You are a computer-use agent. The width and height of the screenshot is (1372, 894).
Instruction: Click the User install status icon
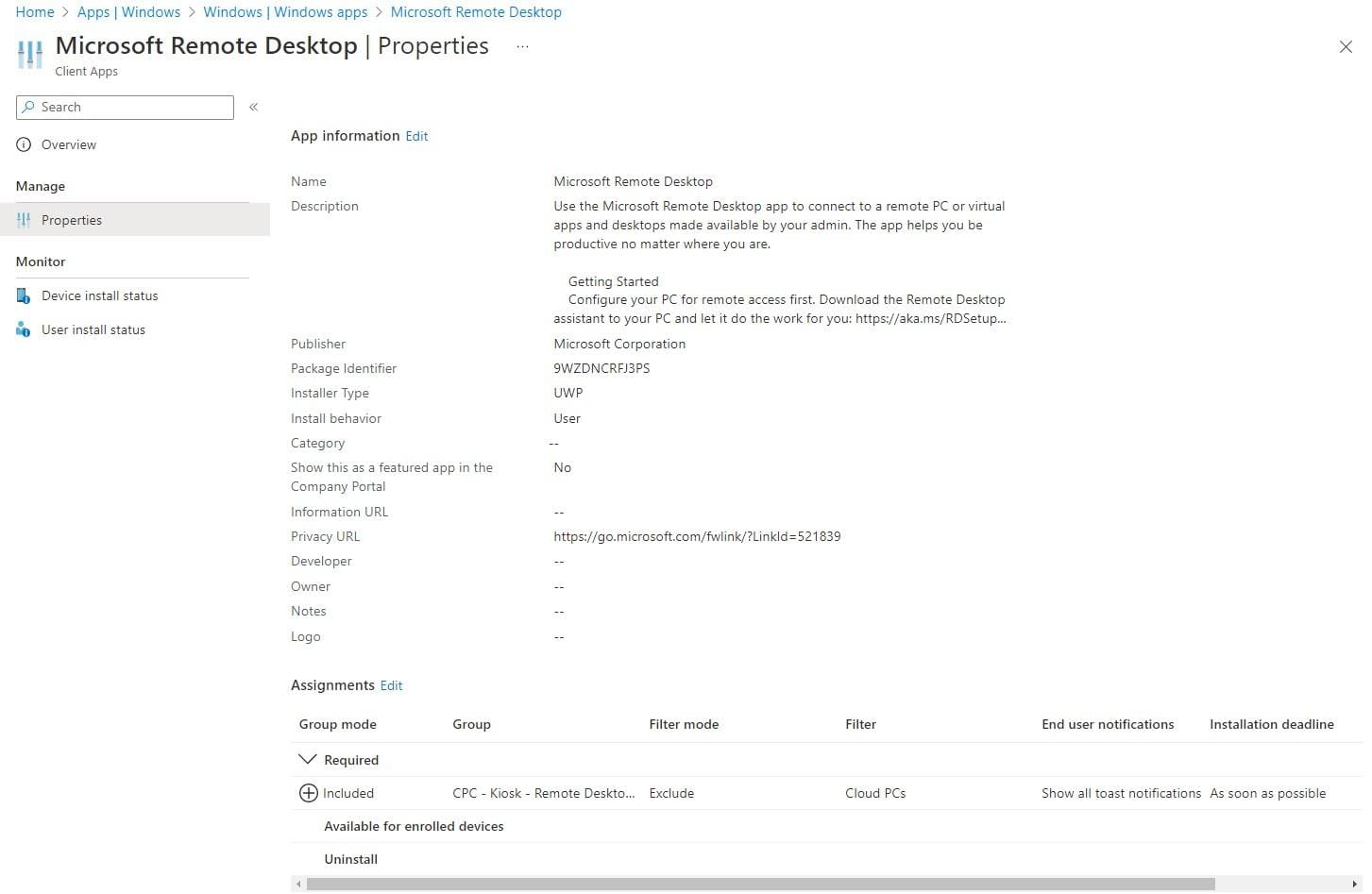[24, 329]
